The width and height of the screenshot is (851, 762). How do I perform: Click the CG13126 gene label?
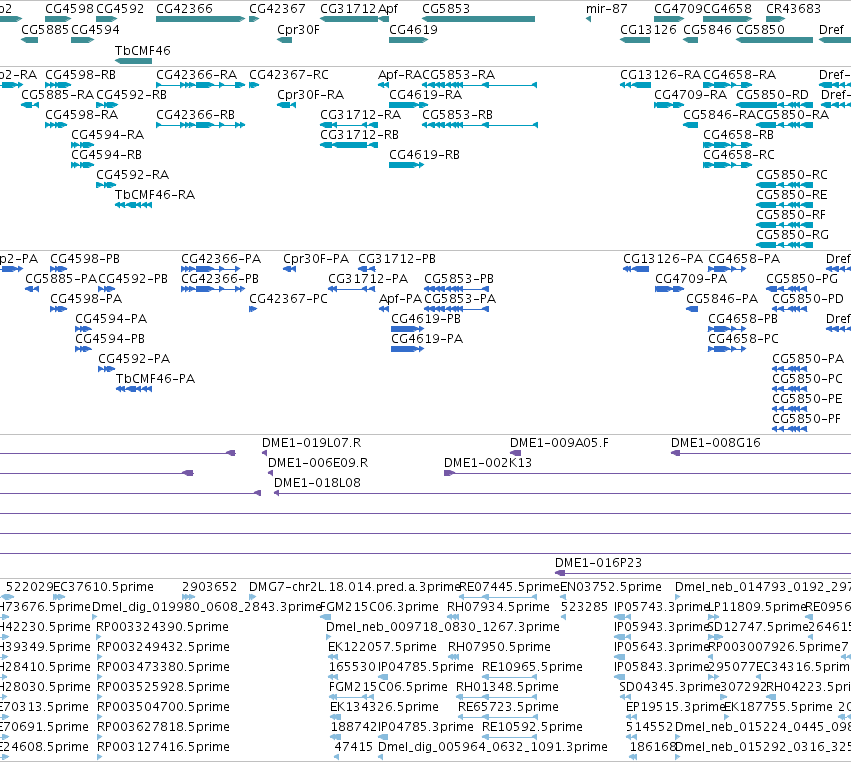click(x=648, y=30)
